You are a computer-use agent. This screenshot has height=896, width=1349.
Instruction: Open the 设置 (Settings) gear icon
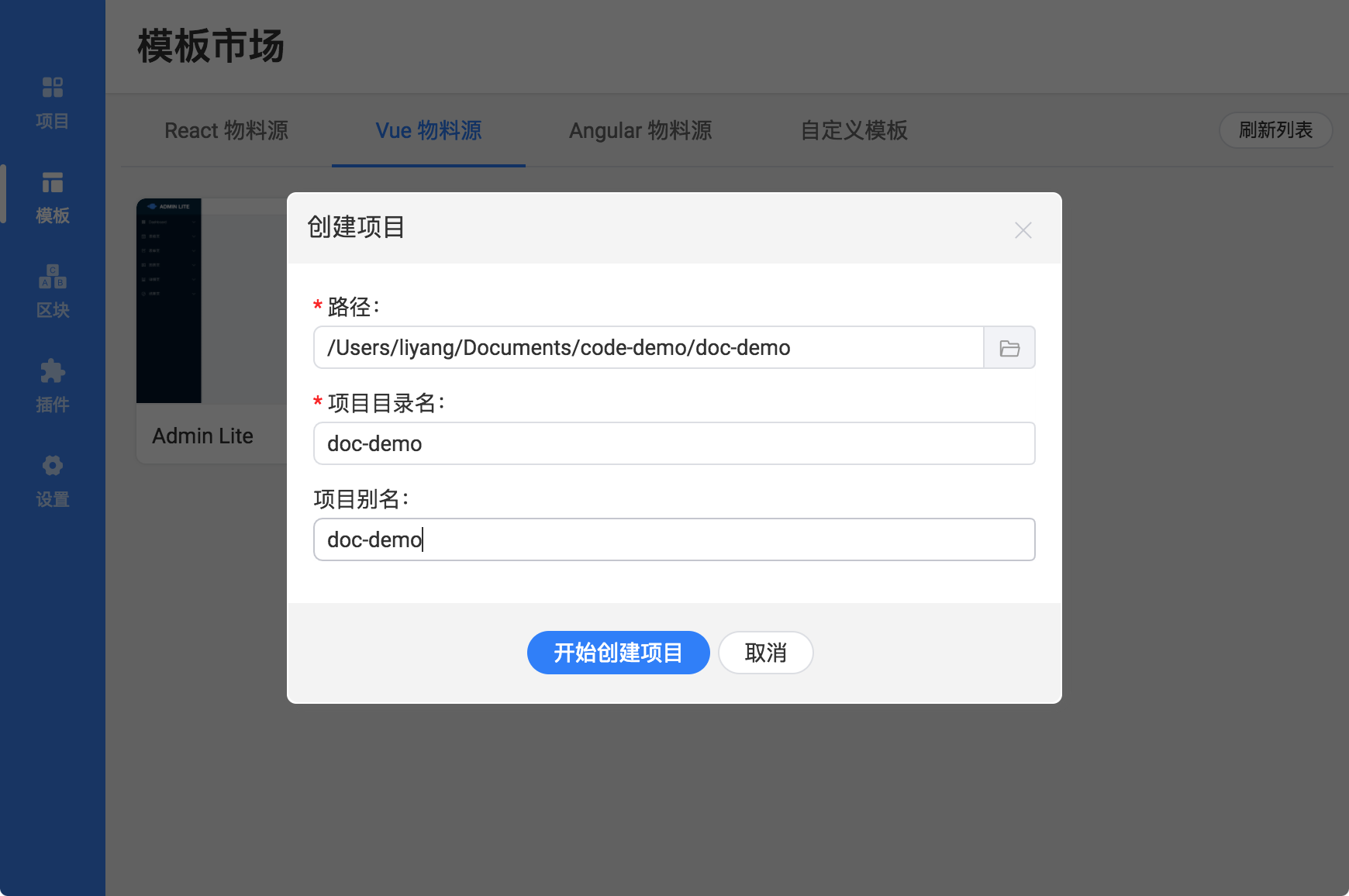(x=52, y=480)
